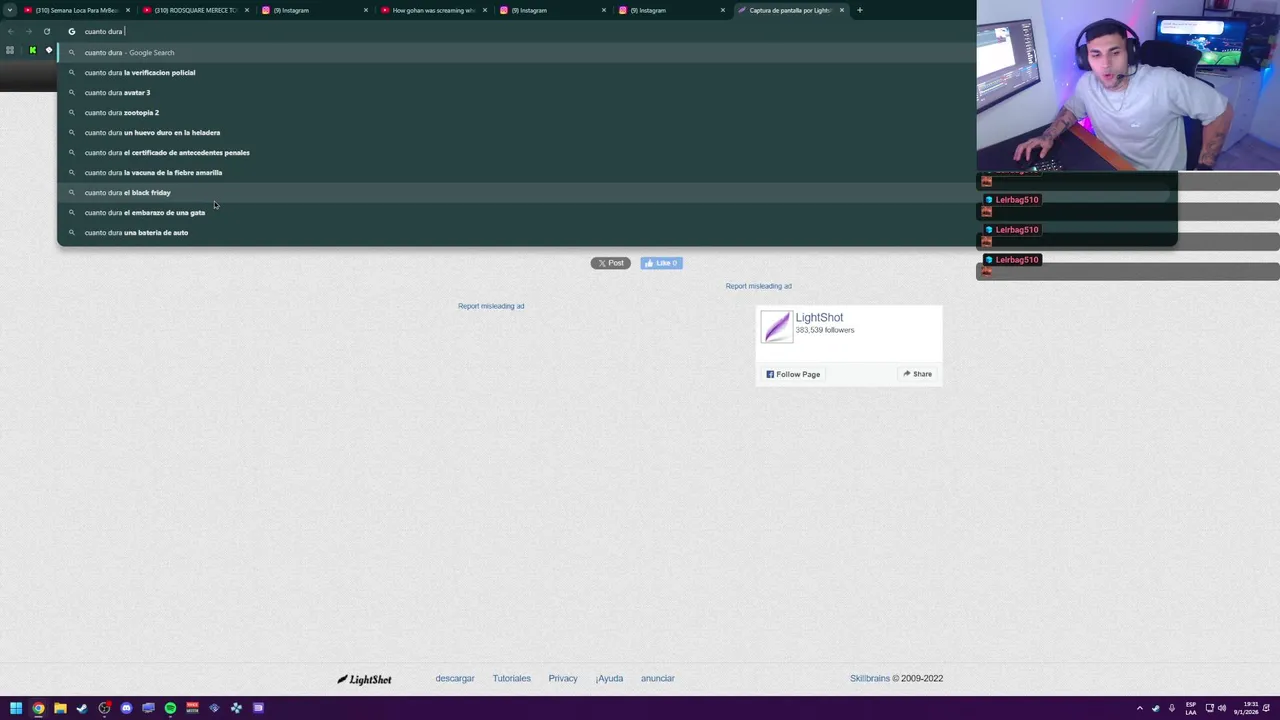Select suggestion 'la vacuna de la fiebre amarilla'
1280x720 pixels.
click(x=516, y=172)
